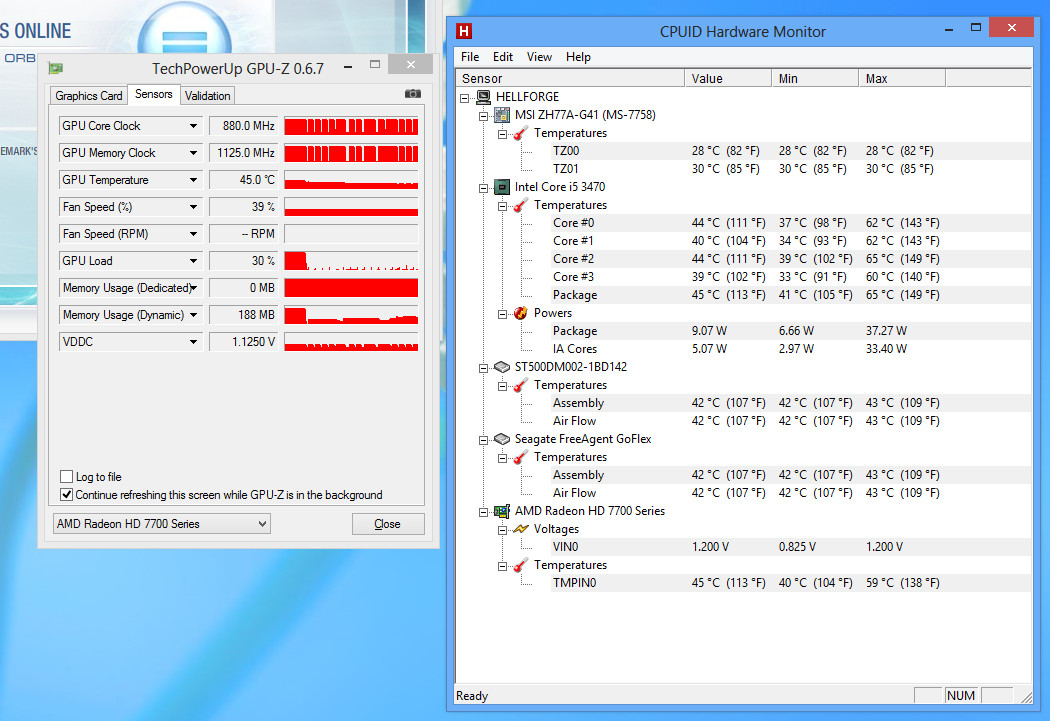Image resolution: width=1050 pixels, height=721 pixels.
Task: Collapse the Intel Core i5 3470 node
Action: 483,188
